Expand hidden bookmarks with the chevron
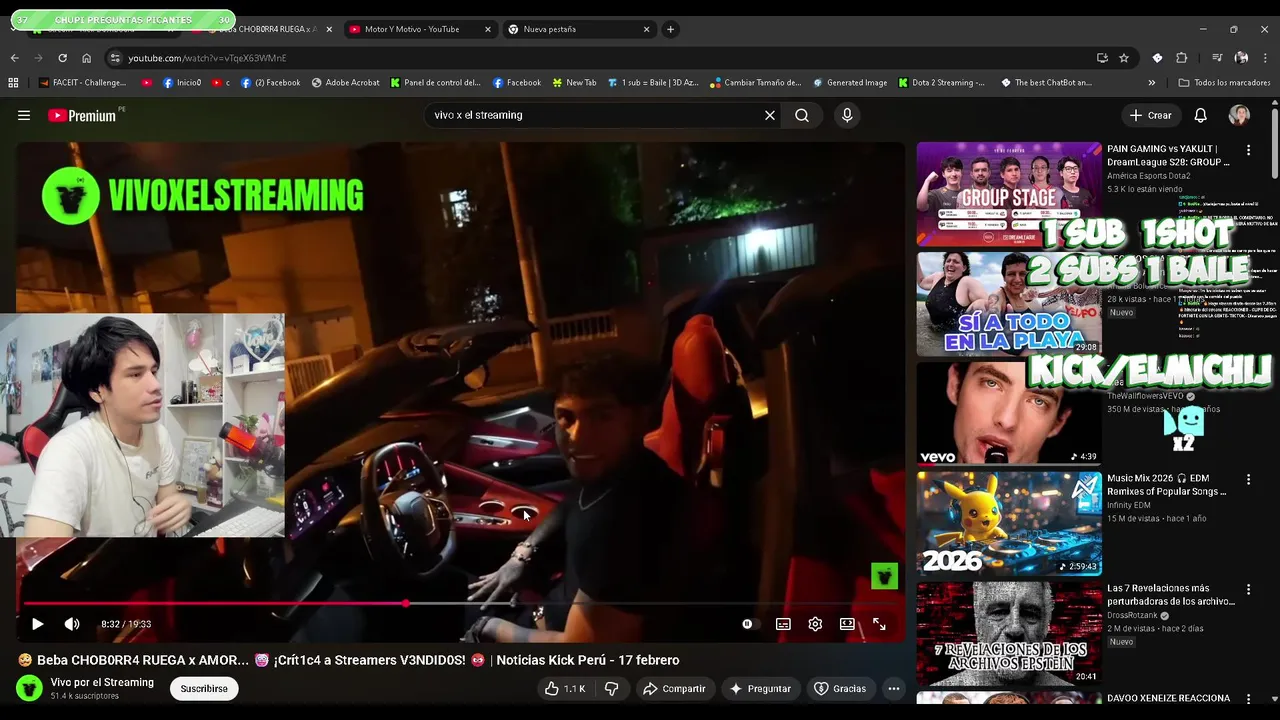This screenshot has height=720, width=1280. 1151,83
